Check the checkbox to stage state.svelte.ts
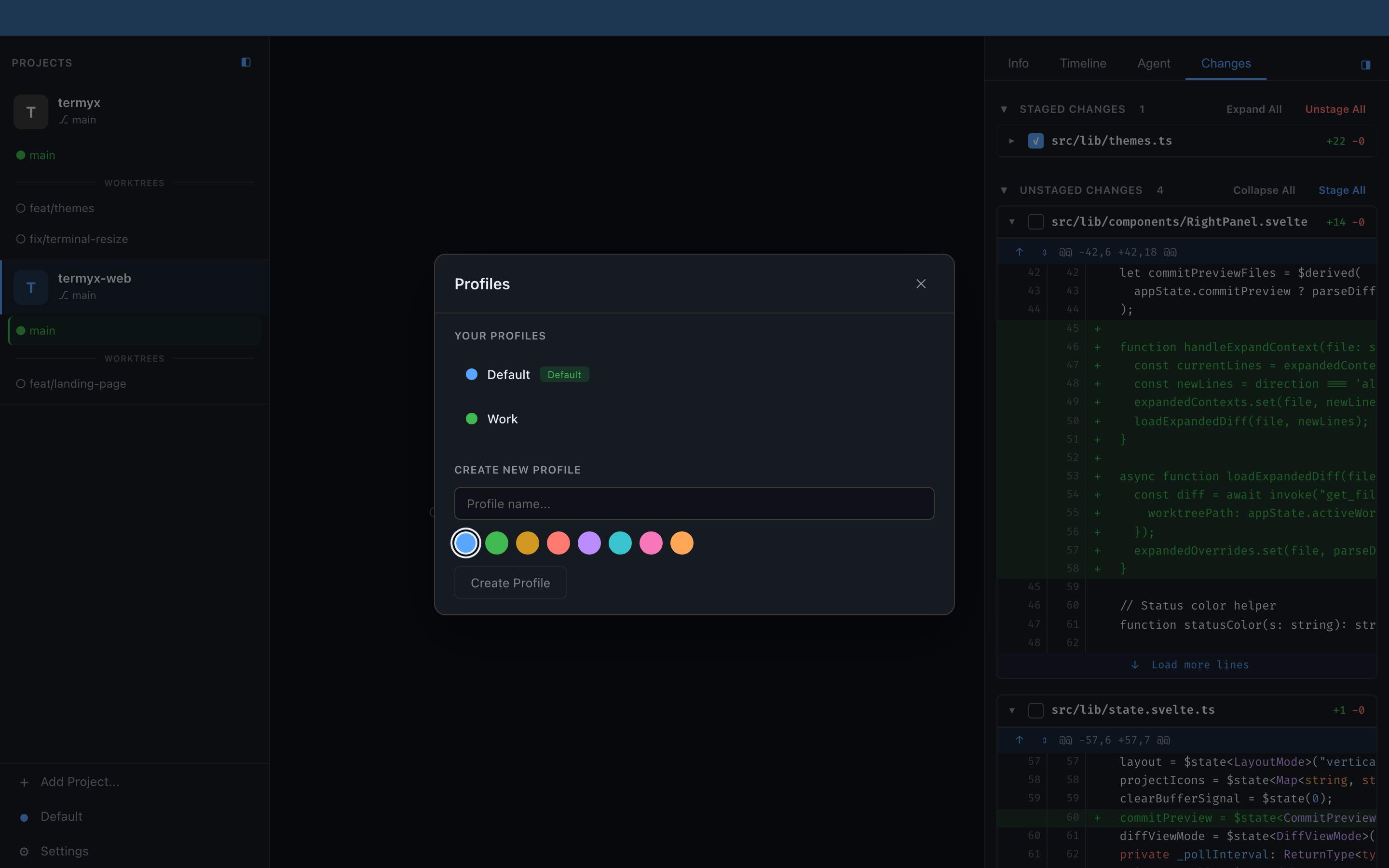This screenshot has width=1389, height=868. tap(1035, 710)
